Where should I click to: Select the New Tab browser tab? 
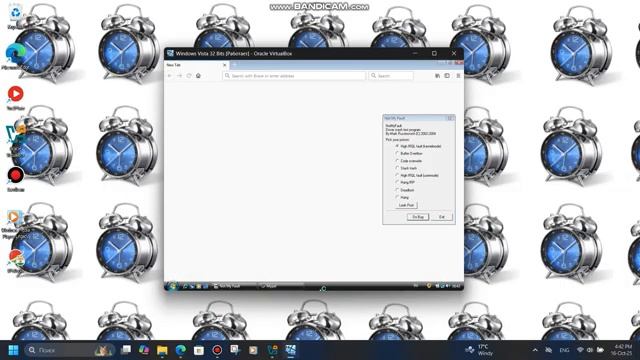196,65
